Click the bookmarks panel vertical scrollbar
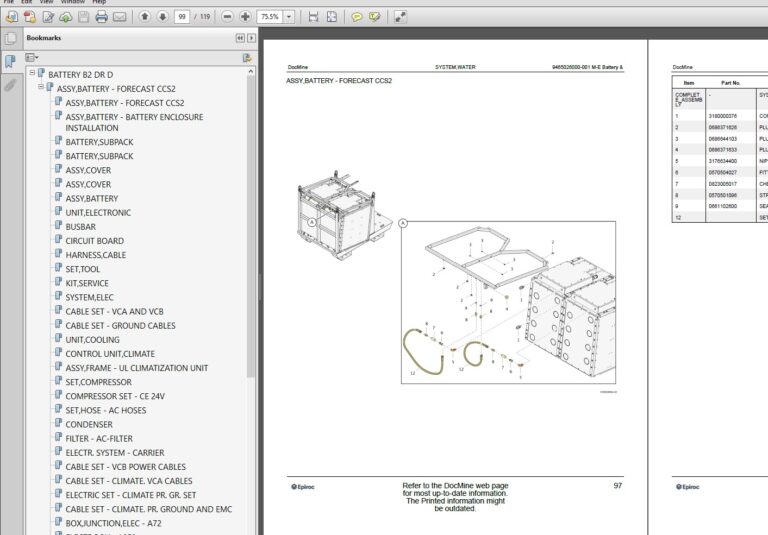This screenshot has width=768, height=535. (251, 225)
